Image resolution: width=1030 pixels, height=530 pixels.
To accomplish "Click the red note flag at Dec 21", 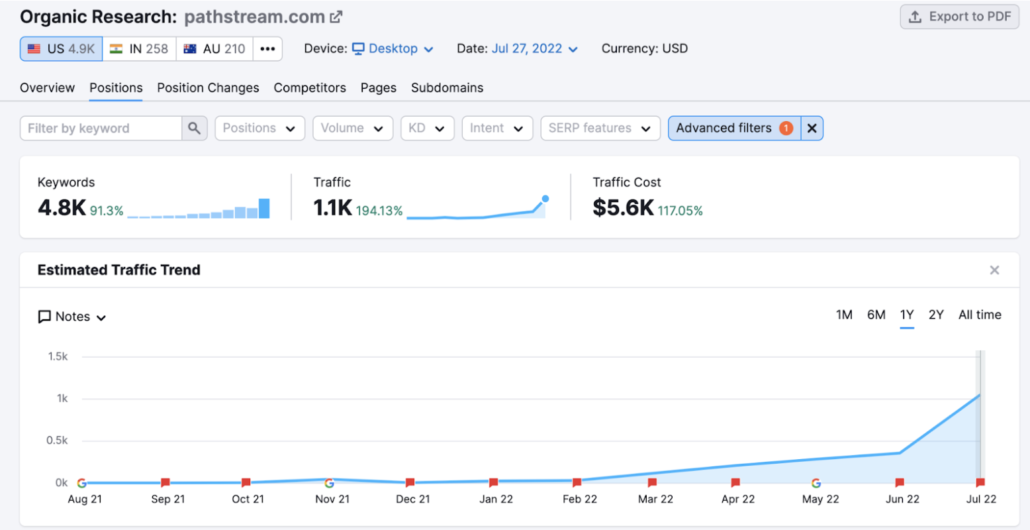I will click(x=410, y=483).
